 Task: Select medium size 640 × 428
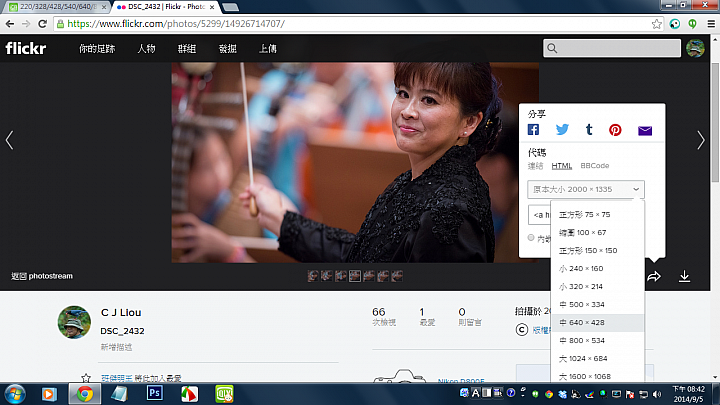597,322
